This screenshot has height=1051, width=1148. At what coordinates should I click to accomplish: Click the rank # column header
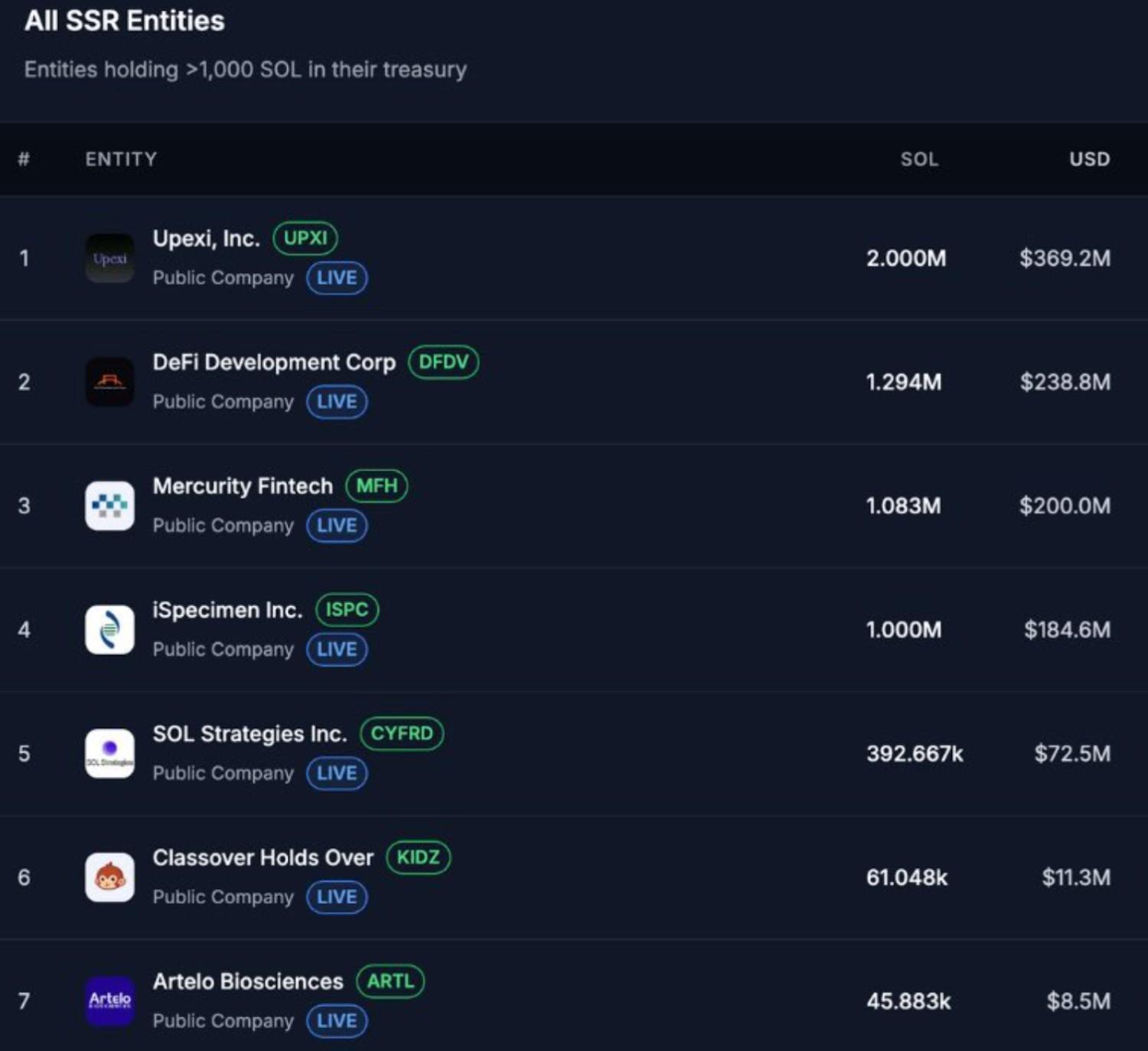coord(24,159)
